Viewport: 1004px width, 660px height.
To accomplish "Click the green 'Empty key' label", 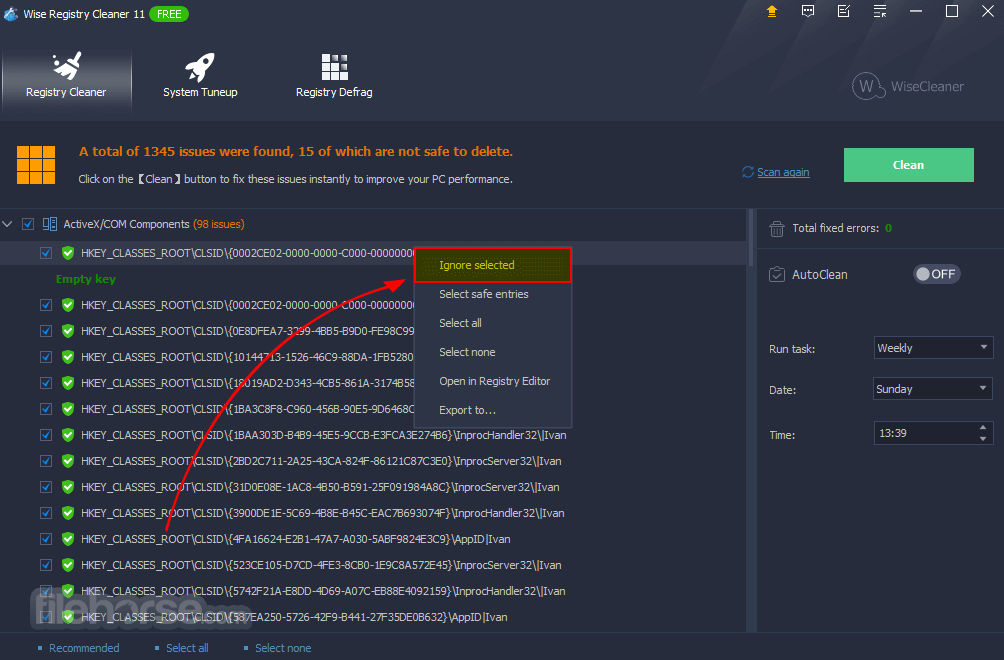I will 86,279.
